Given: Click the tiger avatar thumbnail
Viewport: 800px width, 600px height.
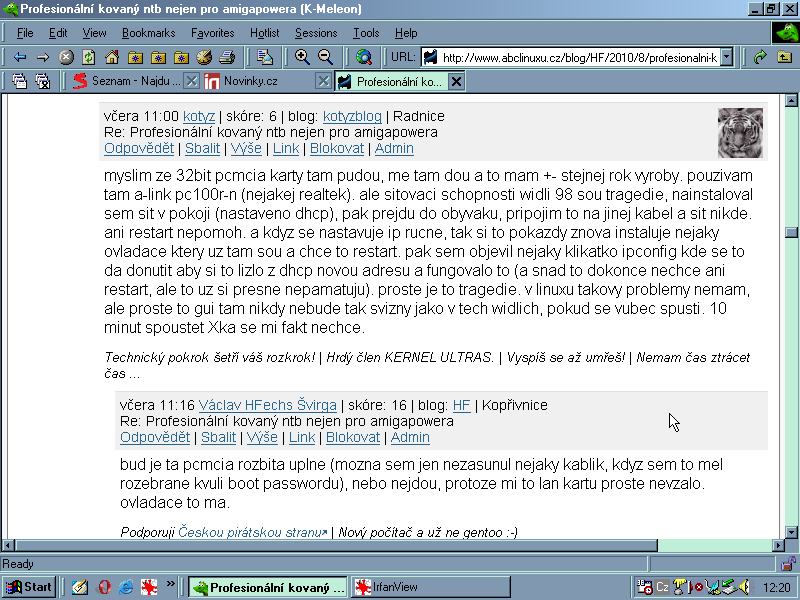Looking at the screenshot, I should click(x=740, y=133).
